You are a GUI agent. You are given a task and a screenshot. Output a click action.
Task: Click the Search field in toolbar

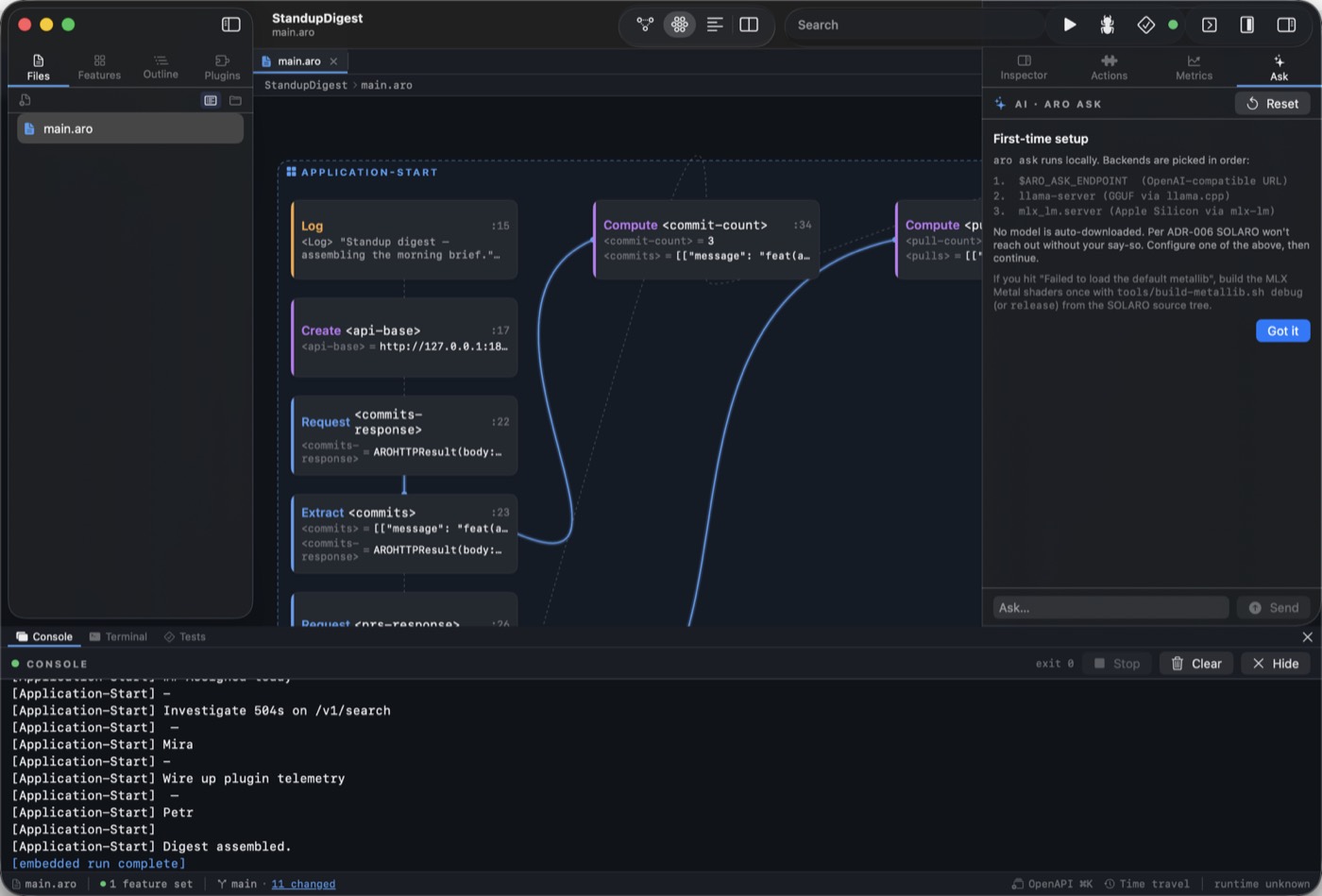915,25
